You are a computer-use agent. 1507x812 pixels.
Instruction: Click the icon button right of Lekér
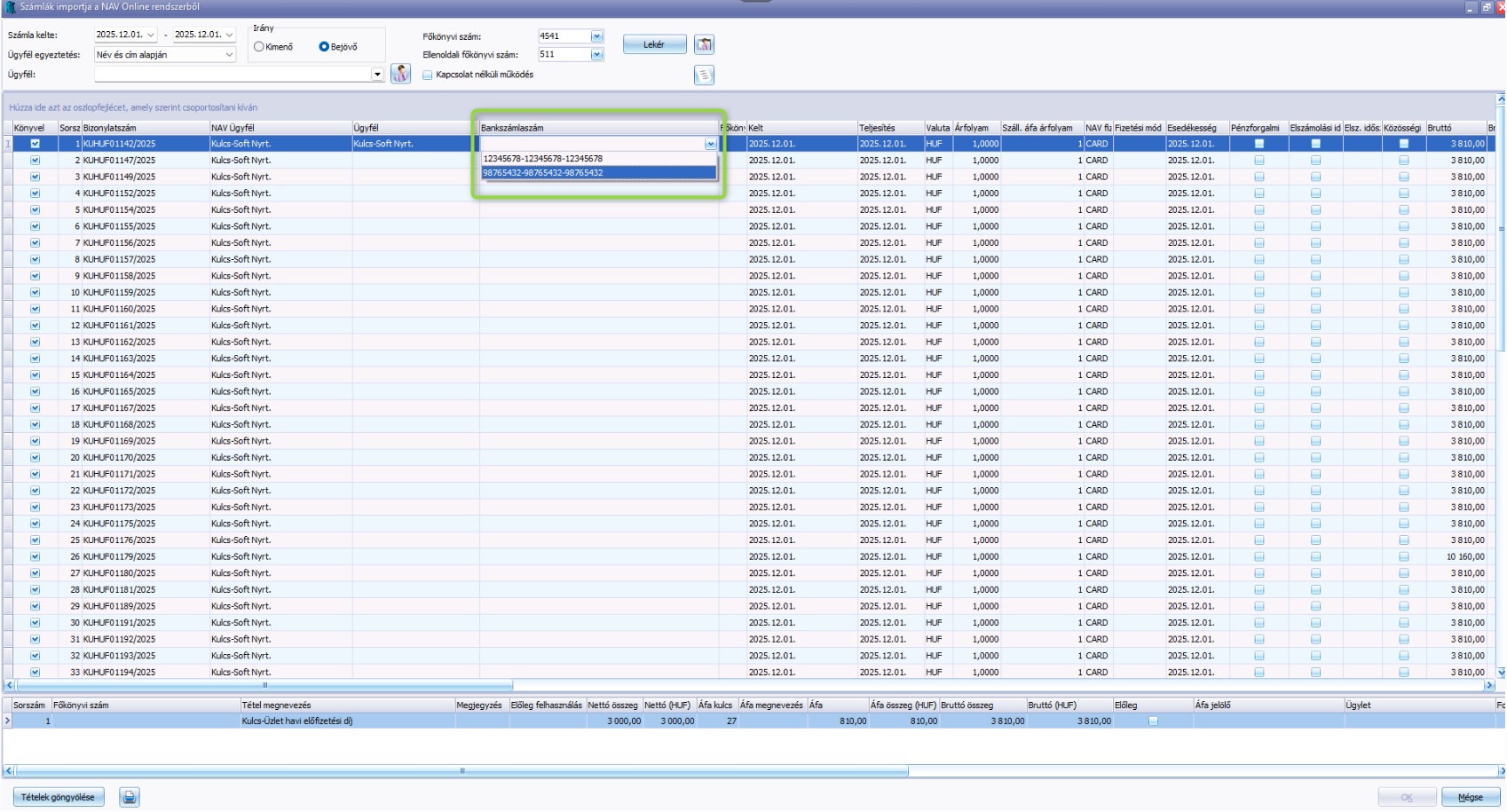point(704,44)
